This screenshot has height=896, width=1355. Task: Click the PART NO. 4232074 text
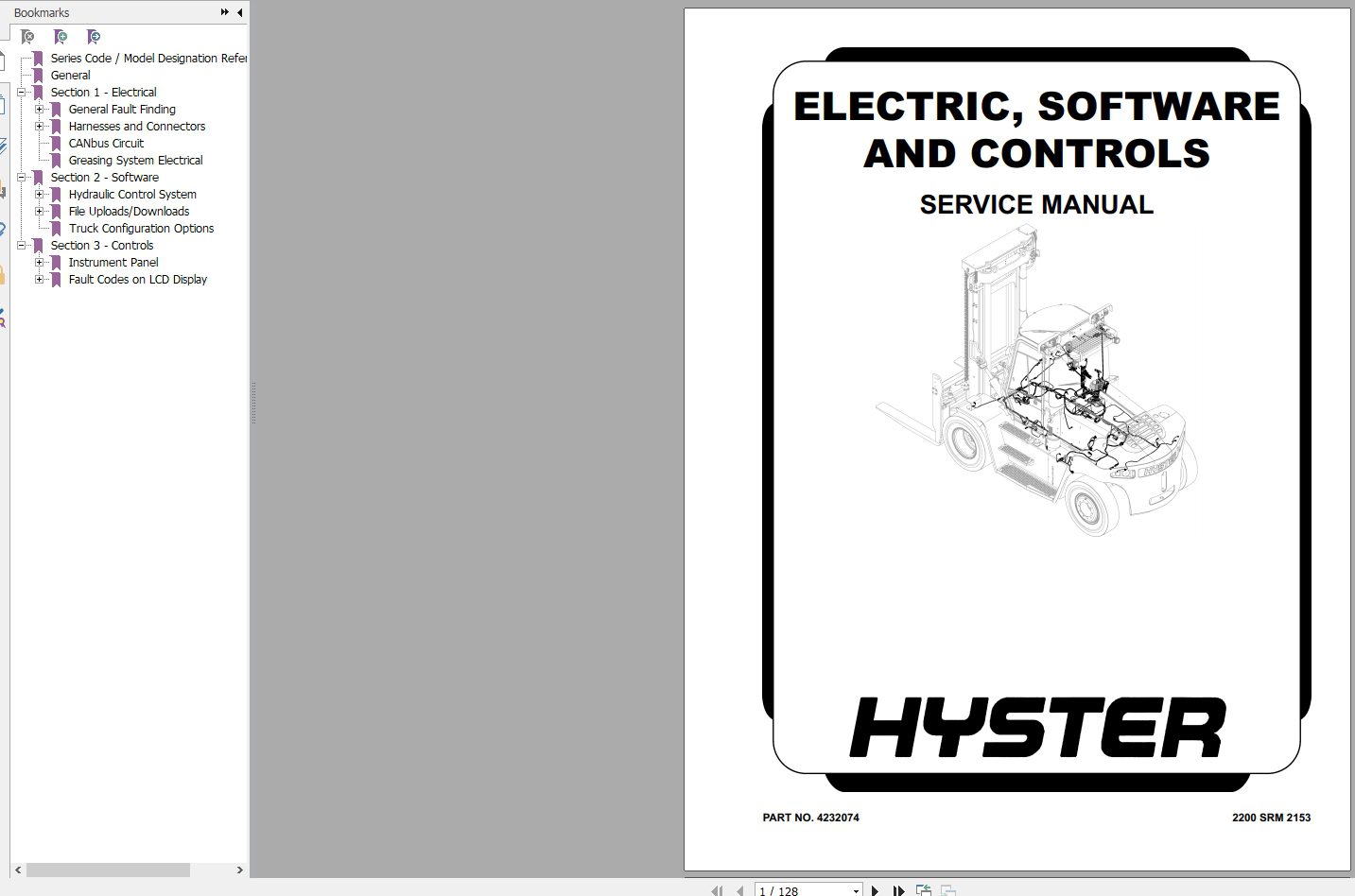point(811,818)
